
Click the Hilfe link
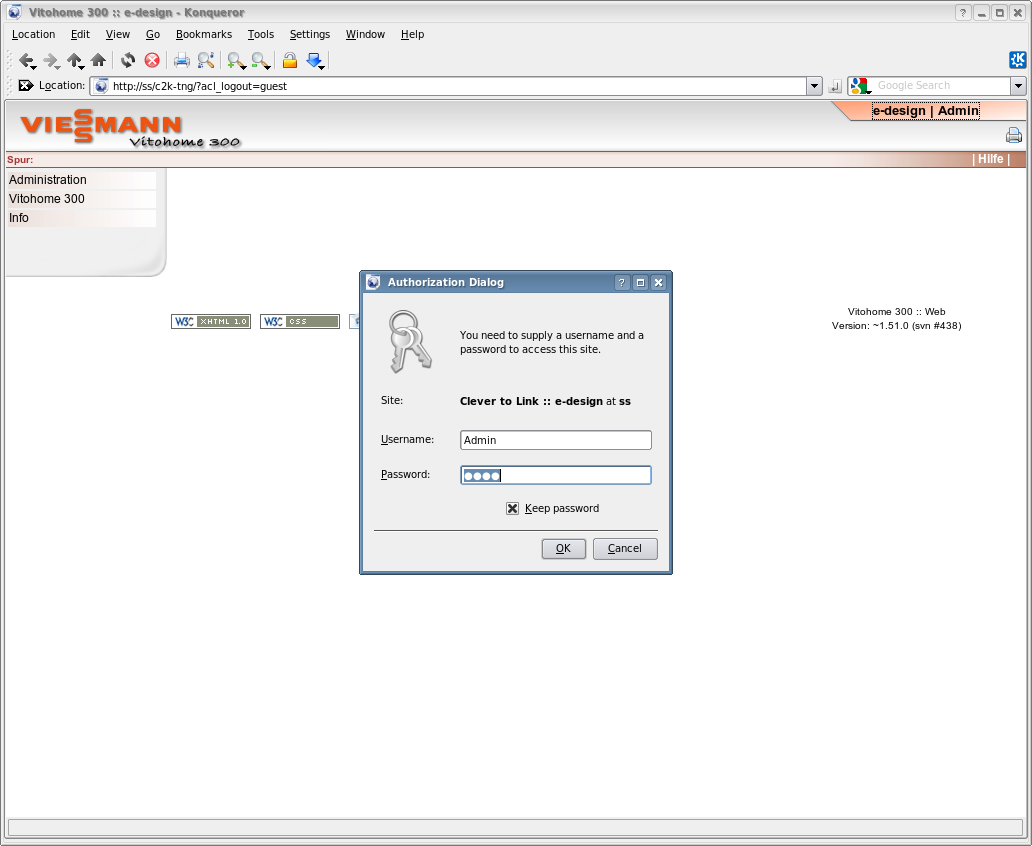click(990, 159)
